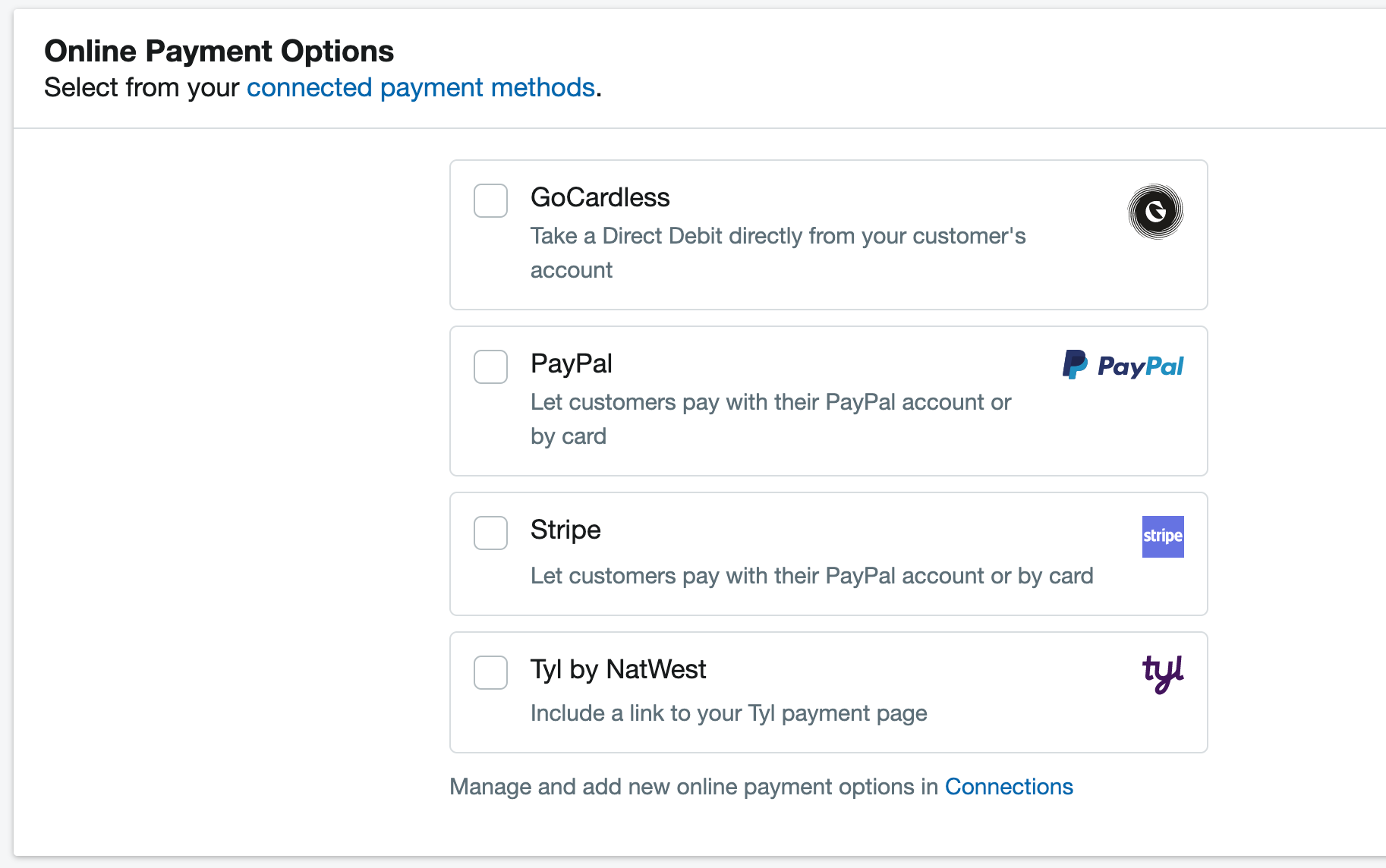
Task: Tick the PayPal payment checkbox
Action: point(490,366)
